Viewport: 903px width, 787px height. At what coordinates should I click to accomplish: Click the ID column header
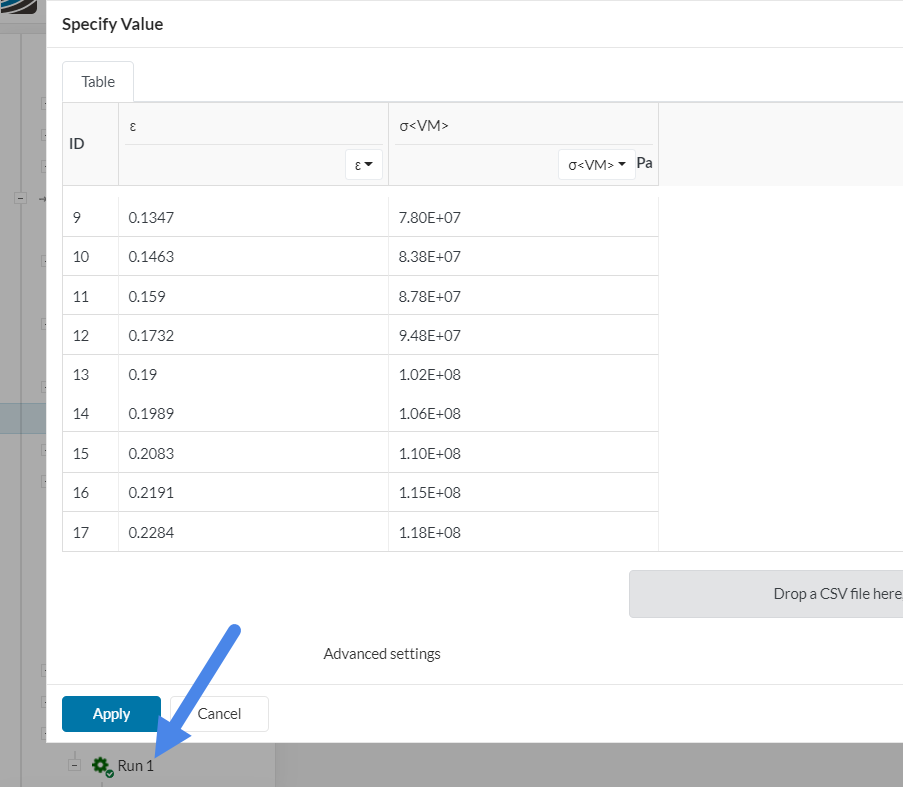point(77,144)
